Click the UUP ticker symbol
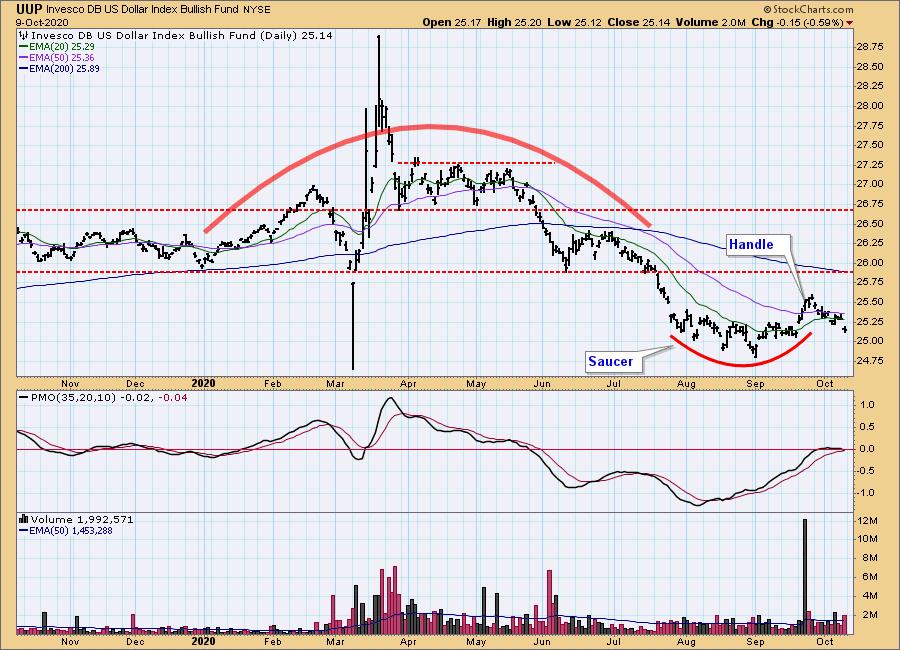This screenshot has width=900, height=650. (29, 9)
